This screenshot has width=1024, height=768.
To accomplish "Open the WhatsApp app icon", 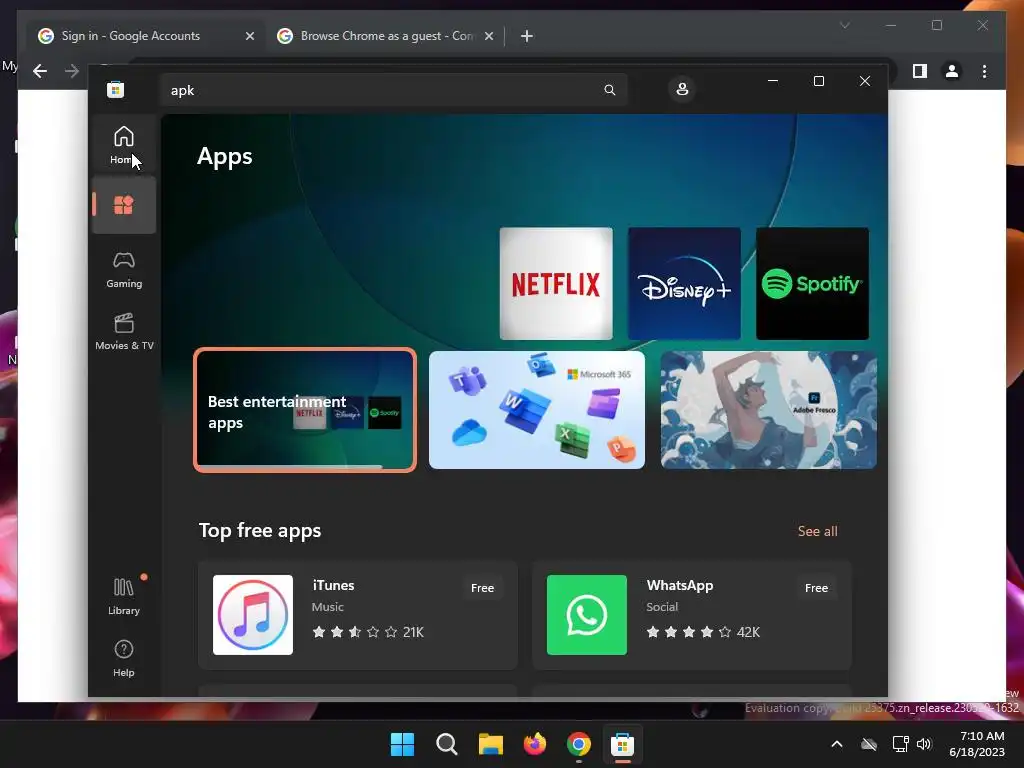I will (x=586, y=615).
